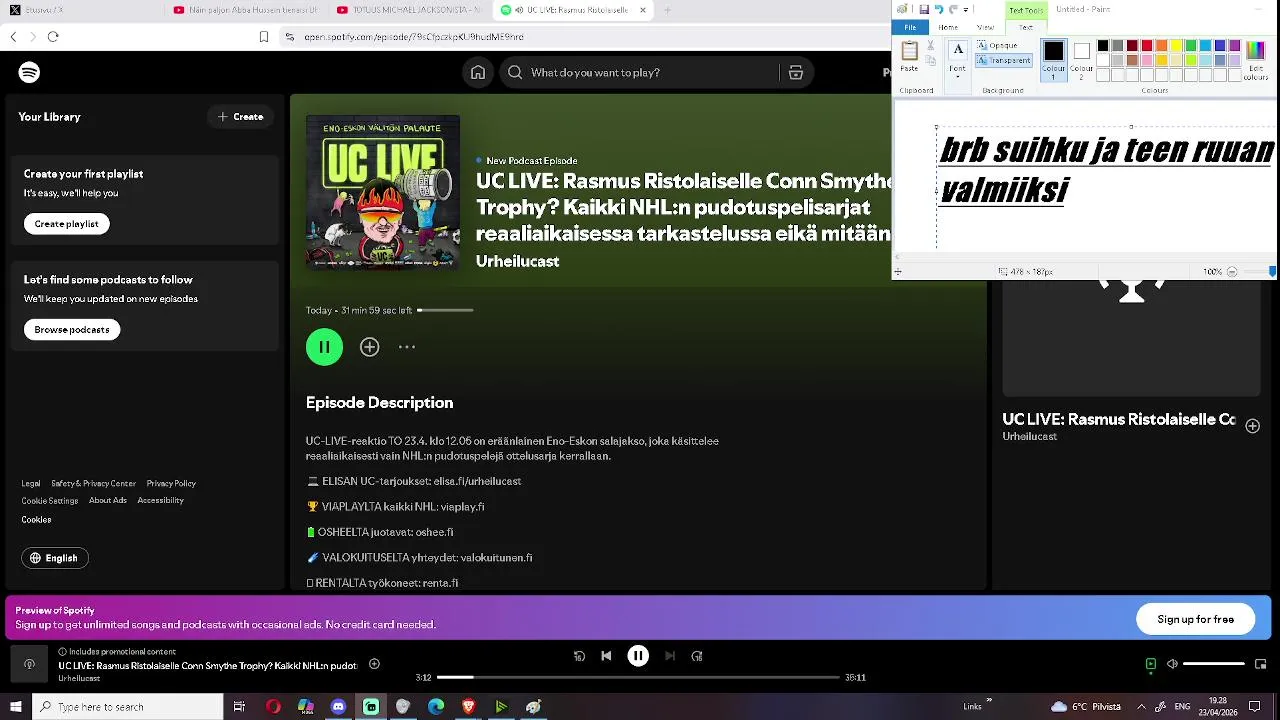
Task: Add current episode via plus in player bar
Action: point(374,664)
